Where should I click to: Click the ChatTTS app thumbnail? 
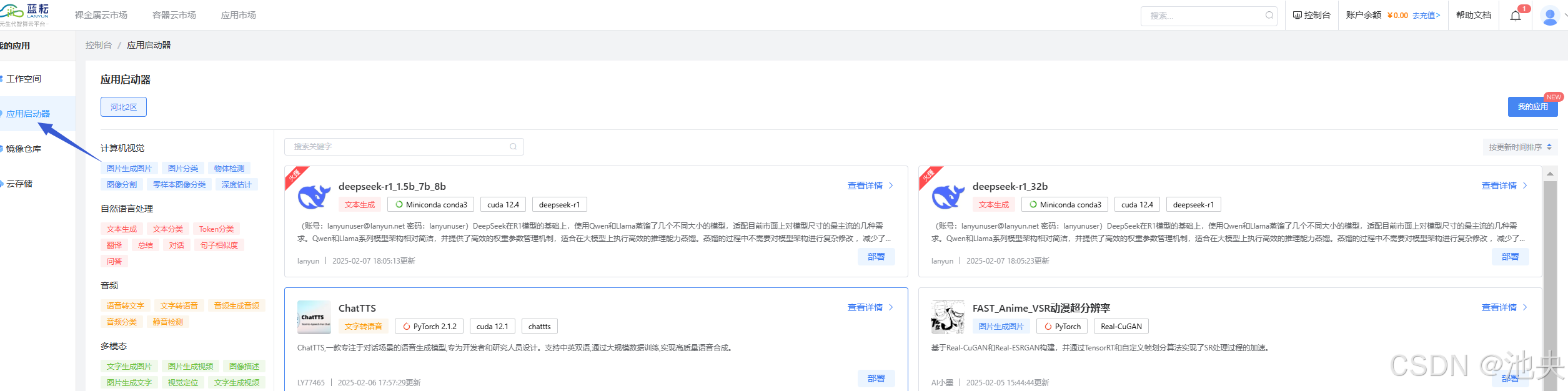pos(314,317)
